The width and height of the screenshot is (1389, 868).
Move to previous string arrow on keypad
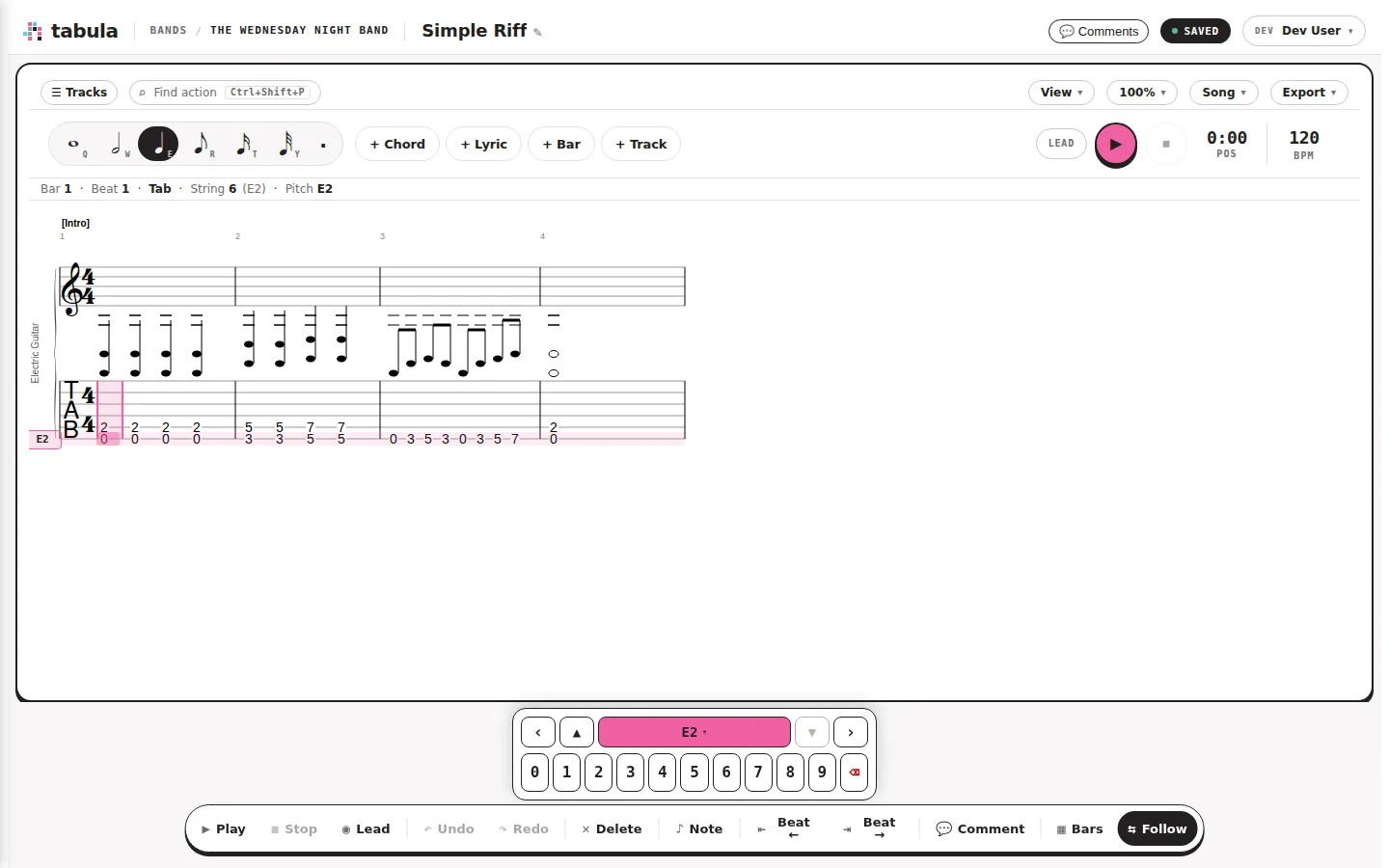coord(538,732)
